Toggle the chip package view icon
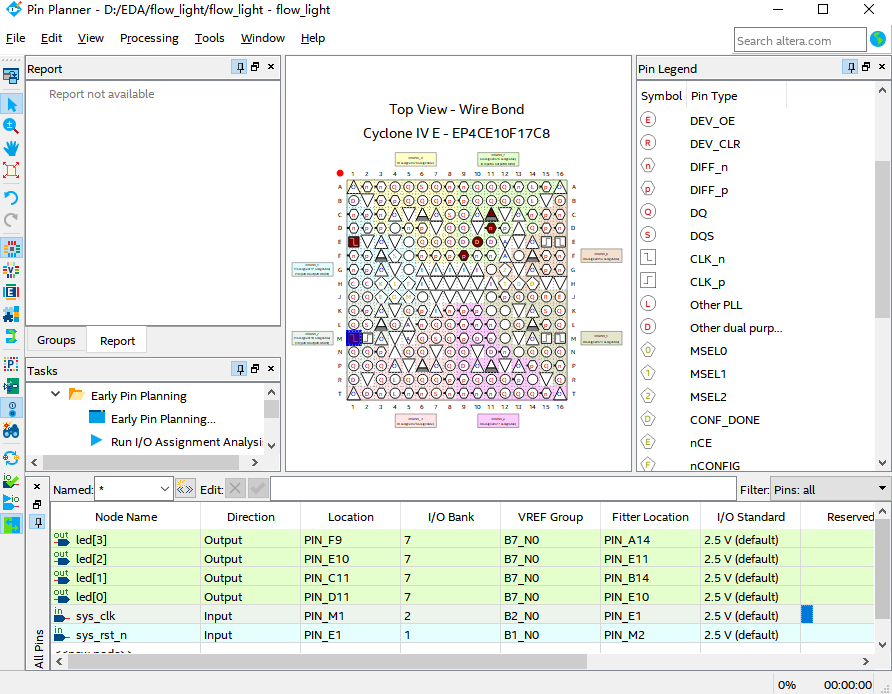This screenshot has width=892, height=694. coord(11,248)
